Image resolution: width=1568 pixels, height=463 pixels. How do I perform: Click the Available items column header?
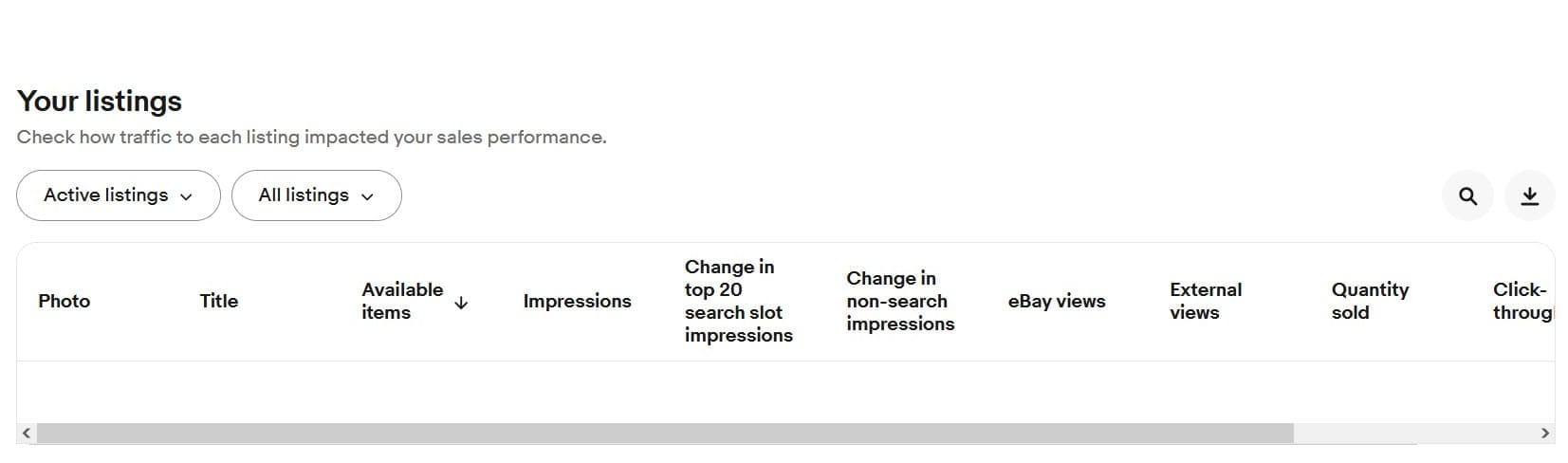pos(402,301)
